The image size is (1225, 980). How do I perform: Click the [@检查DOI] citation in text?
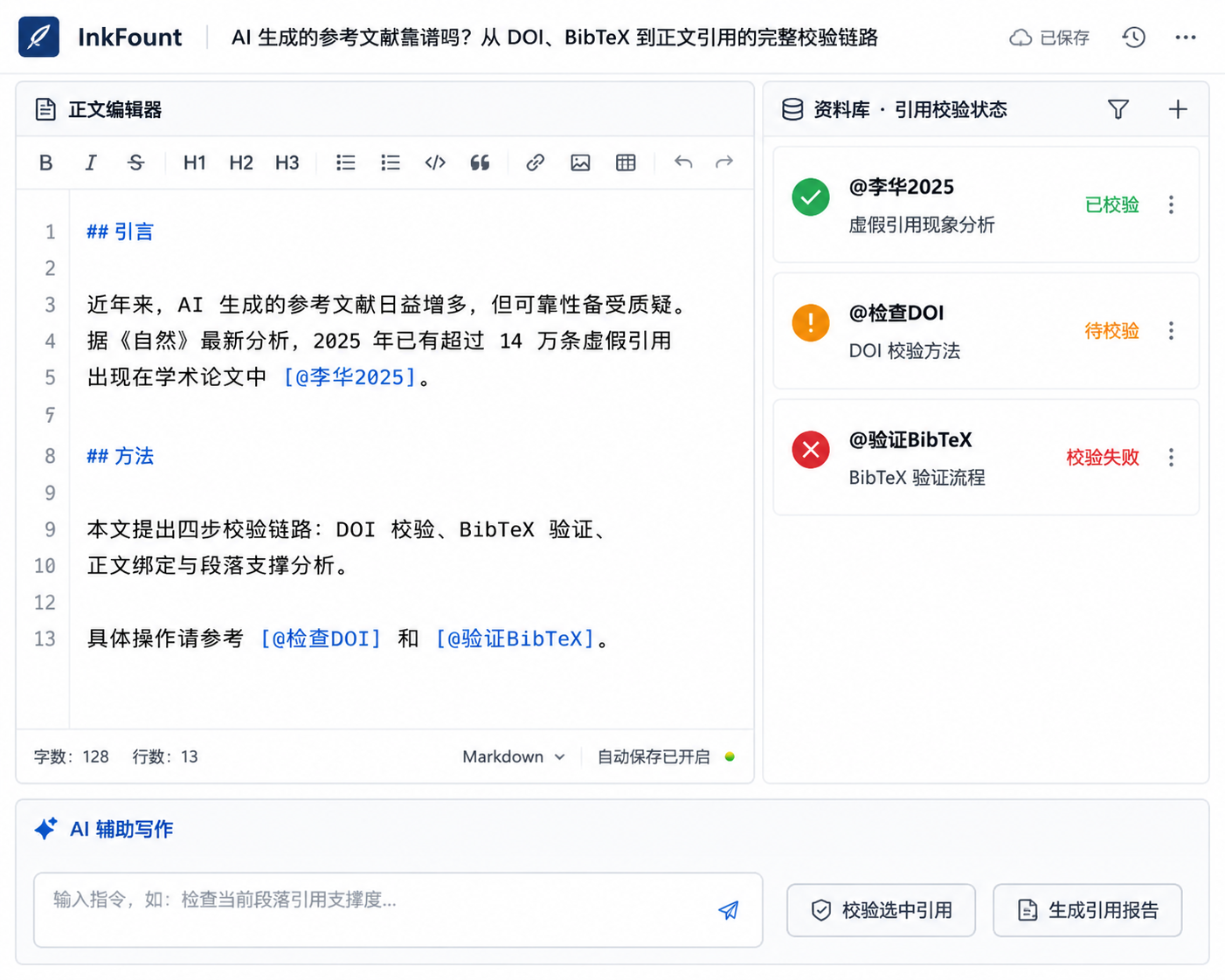coord(321,638)
